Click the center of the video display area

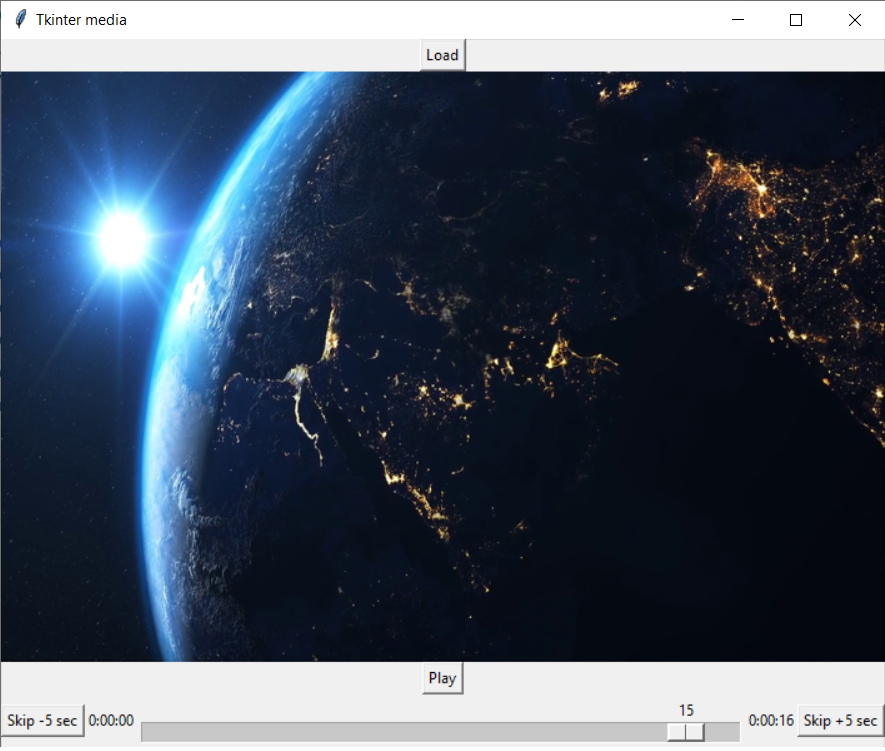click(x=442, y=366)
